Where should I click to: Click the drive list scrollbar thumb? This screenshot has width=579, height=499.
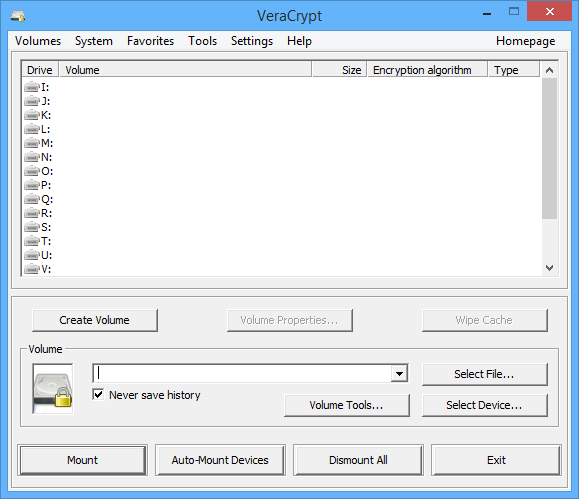tap(549, 148)
